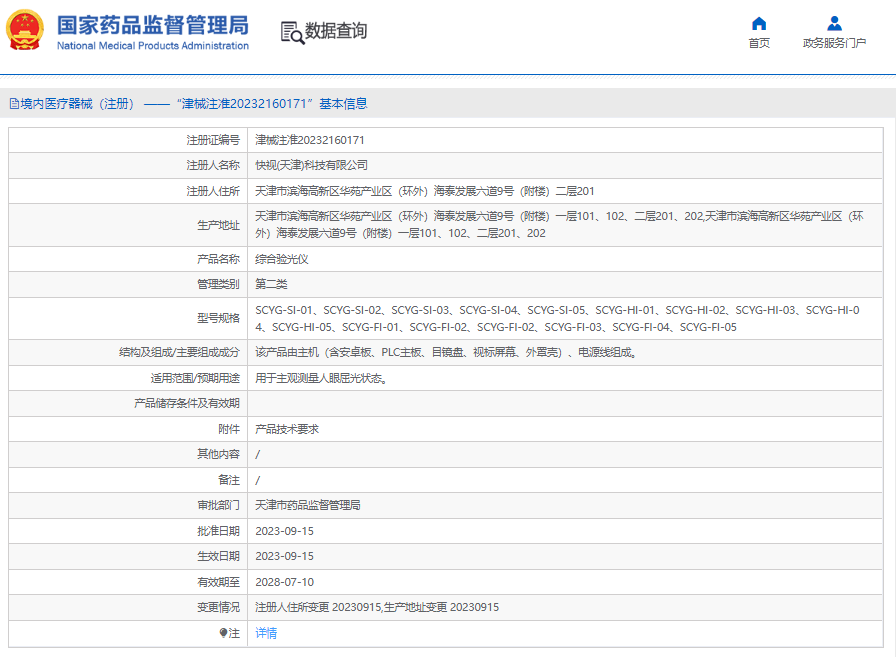Viewport: 896px width, 657px height.
Task: Click National Medical Products Administration text
Action: coord(153,46)
